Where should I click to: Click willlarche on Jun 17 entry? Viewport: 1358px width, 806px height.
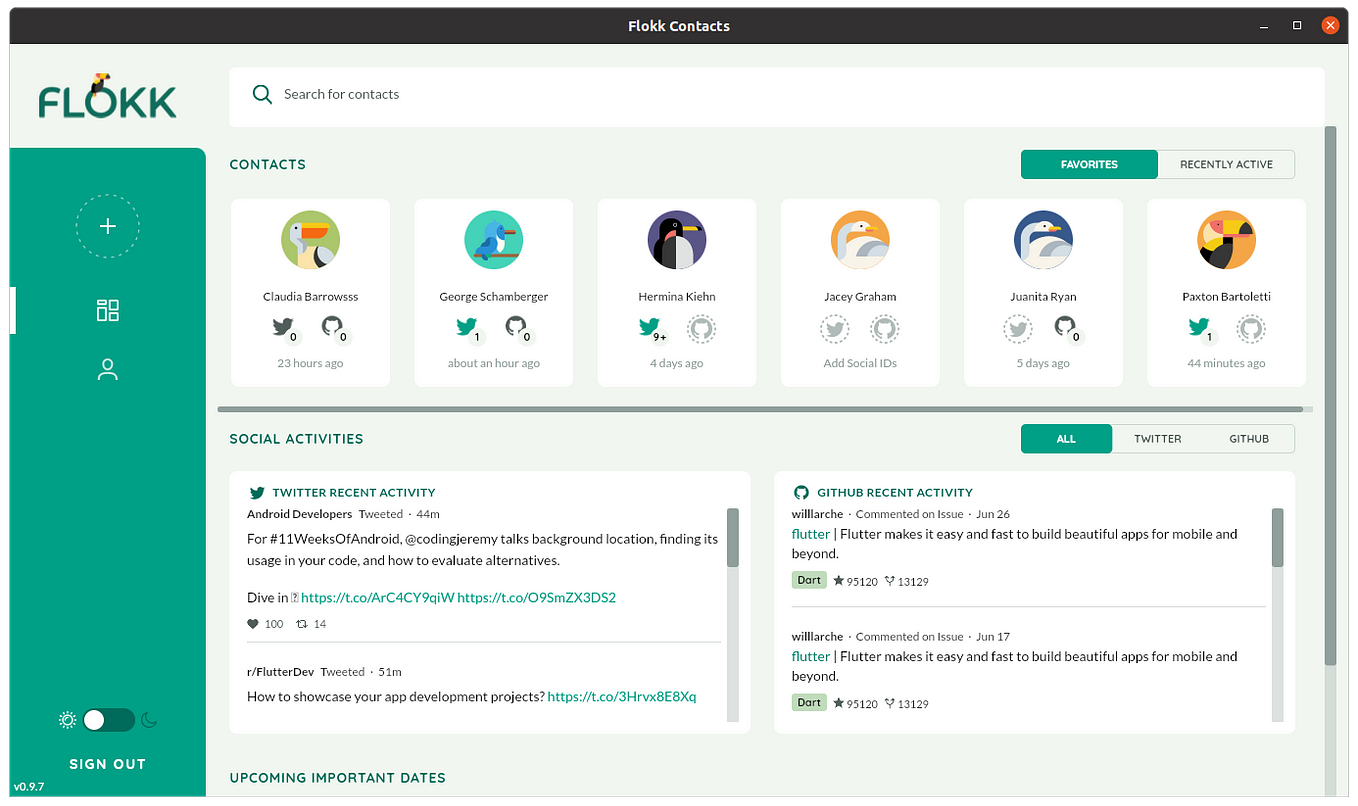pos(817,637)
